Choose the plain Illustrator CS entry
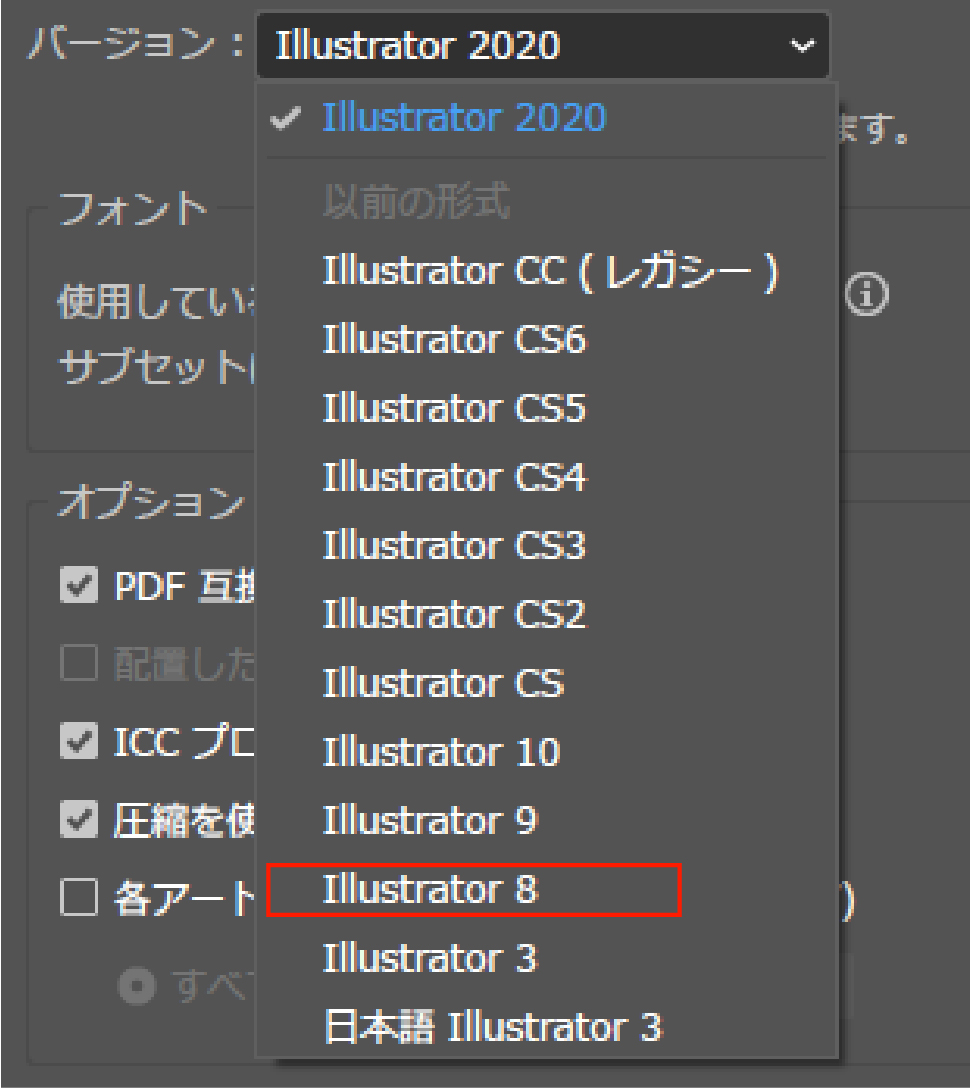Viewport: 970px width, 1088px height. (443, 683)
